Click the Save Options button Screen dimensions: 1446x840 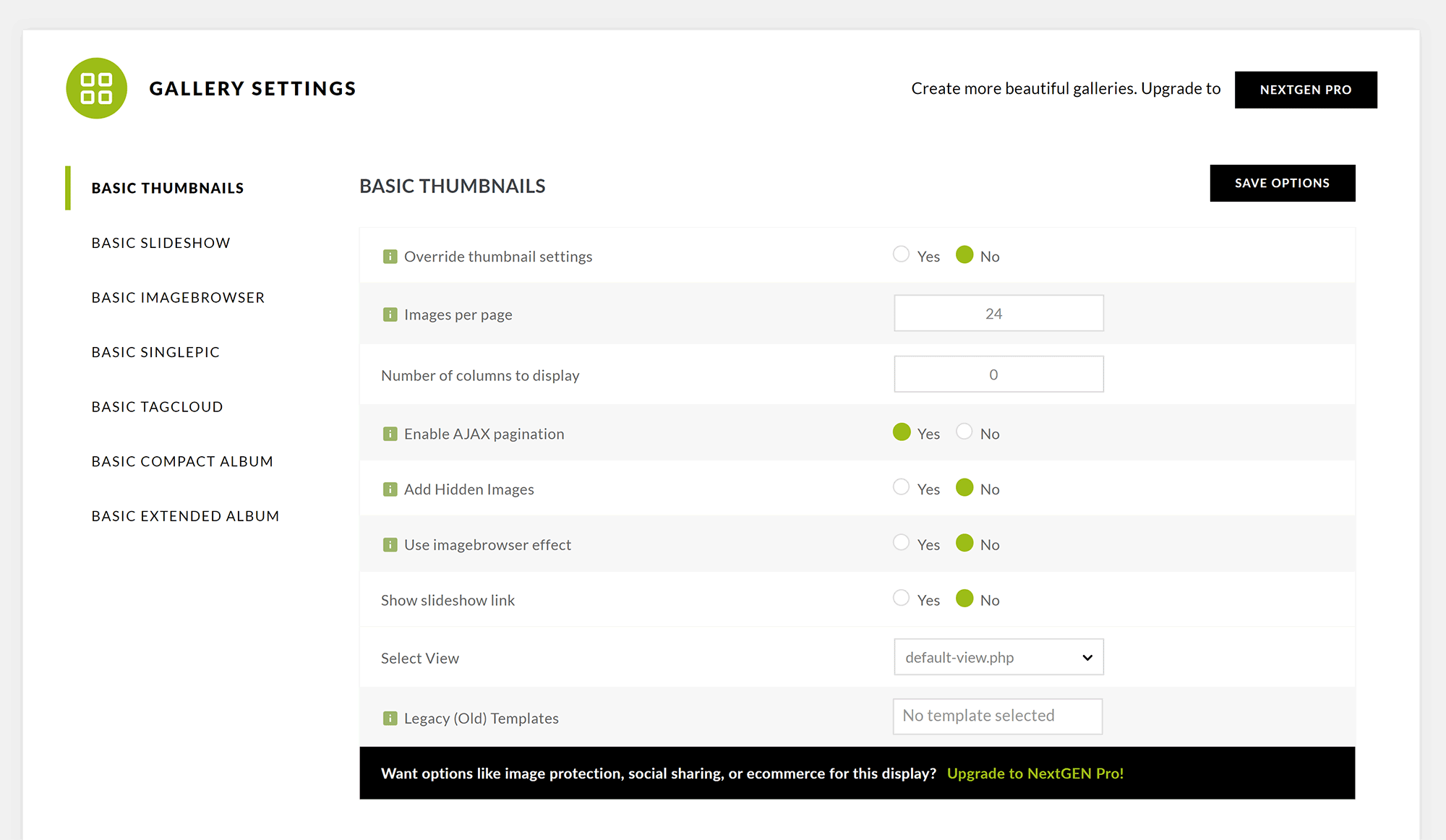pyautogui.click(x=1283, y=184)
